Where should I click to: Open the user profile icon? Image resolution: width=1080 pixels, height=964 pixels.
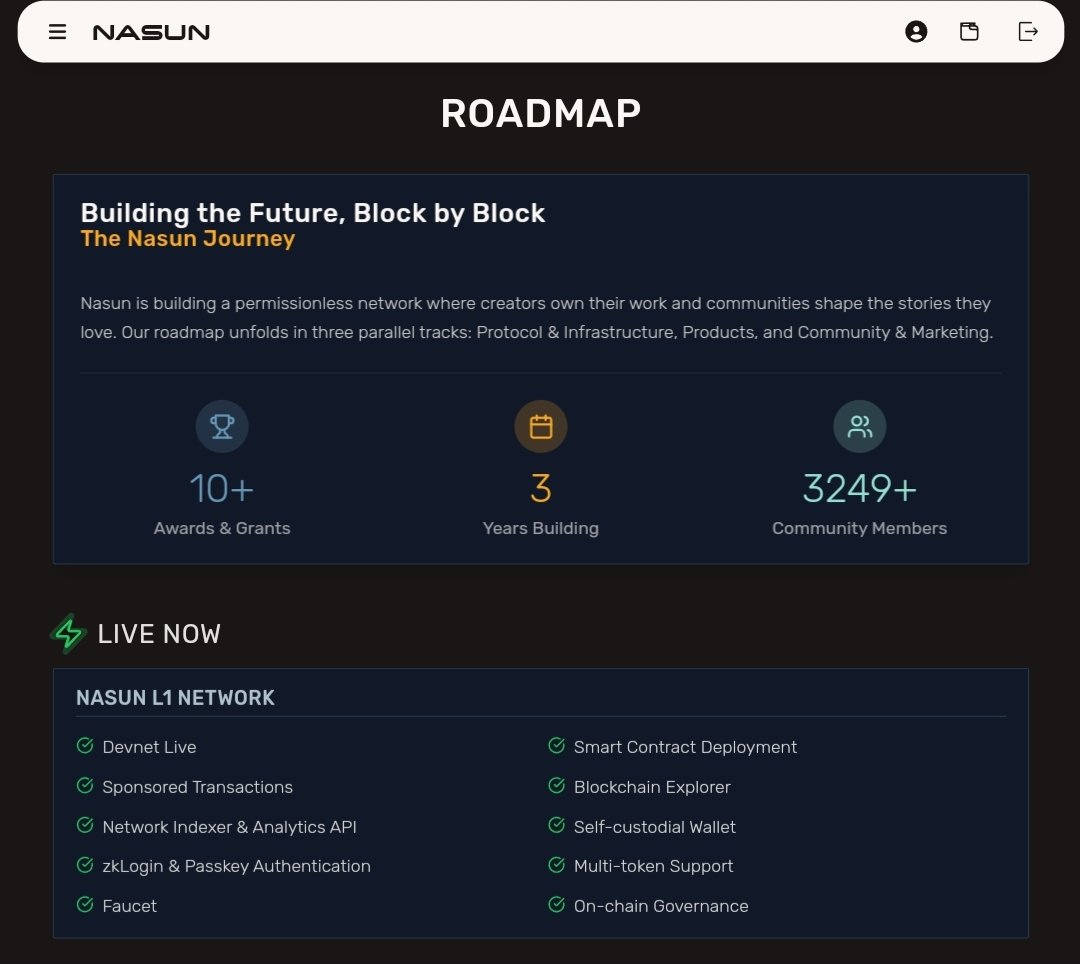point(915,32)
